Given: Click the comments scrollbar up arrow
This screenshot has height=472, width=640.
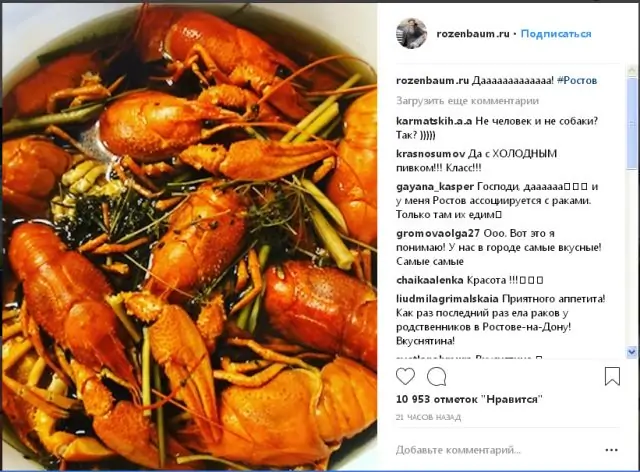Looking at the screenshot, I should [632, 70].
